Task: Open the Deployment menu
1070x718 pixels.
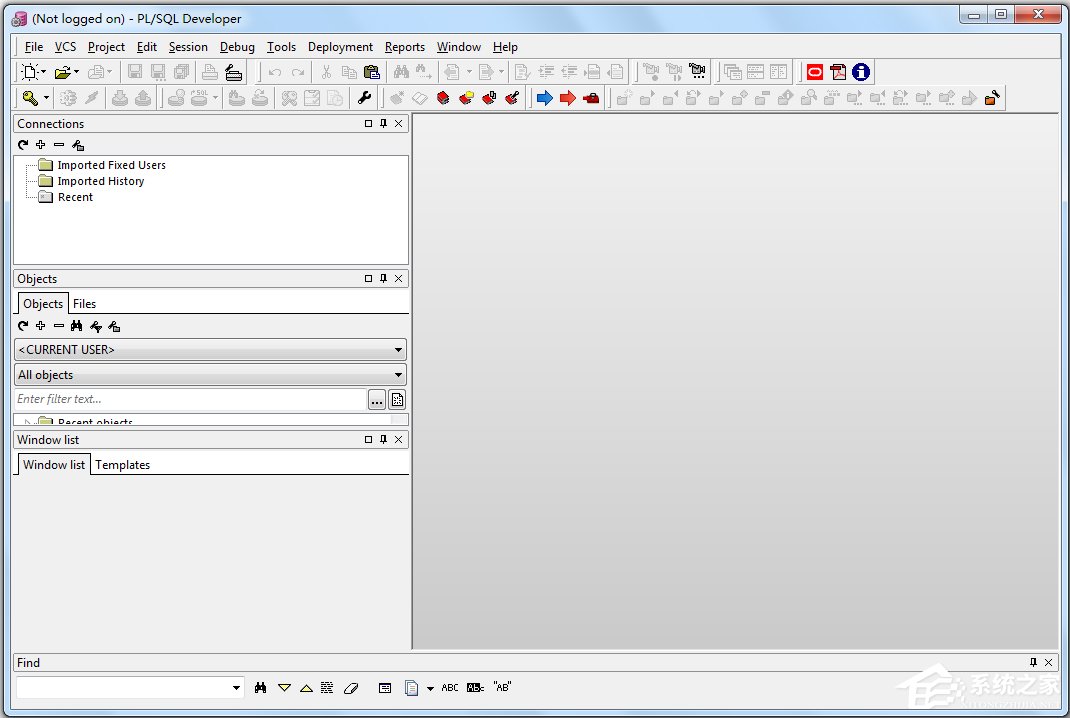Action: click(x=340, y=47)
